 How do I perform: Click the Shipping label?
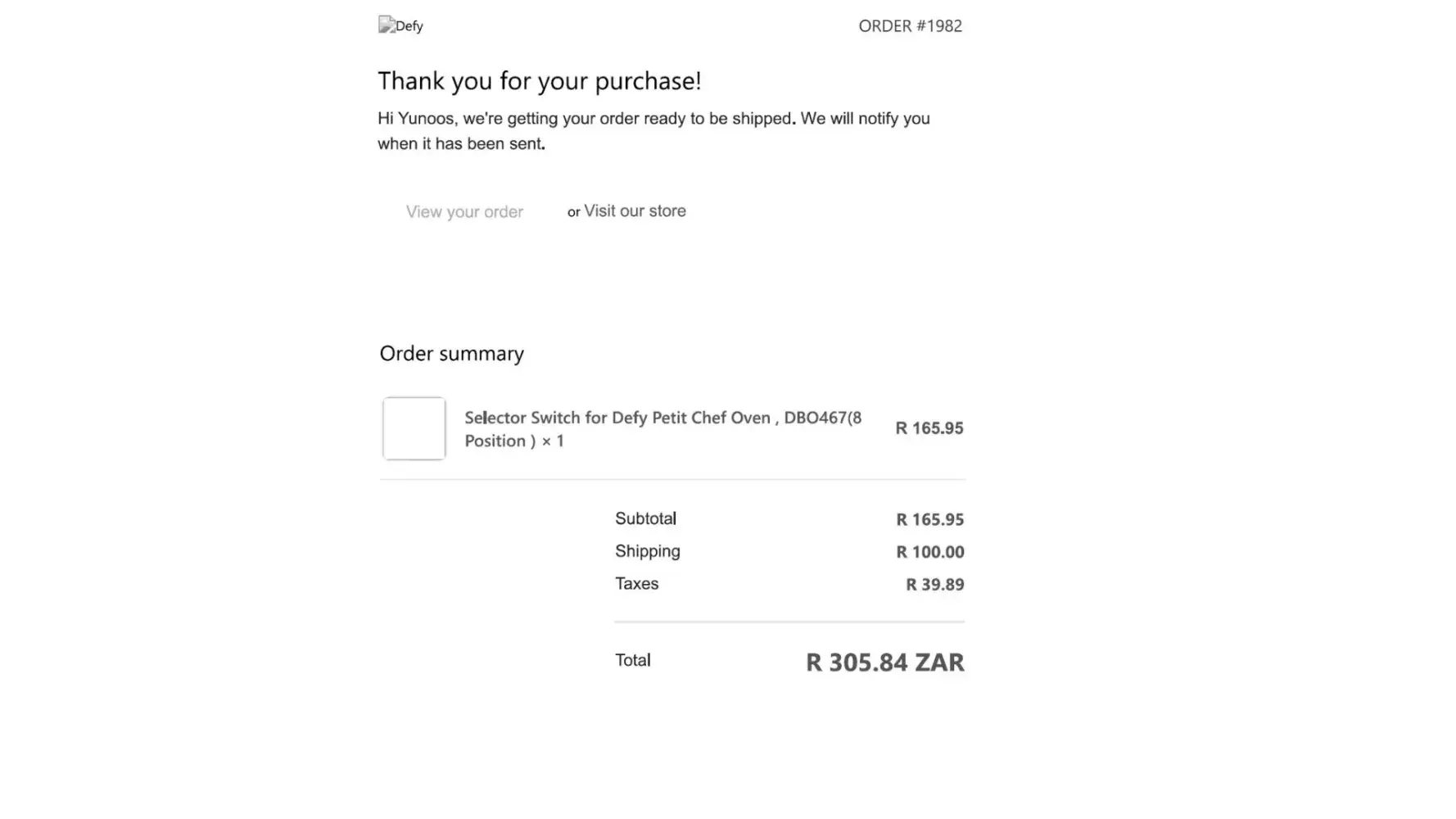tap(647, 551)
